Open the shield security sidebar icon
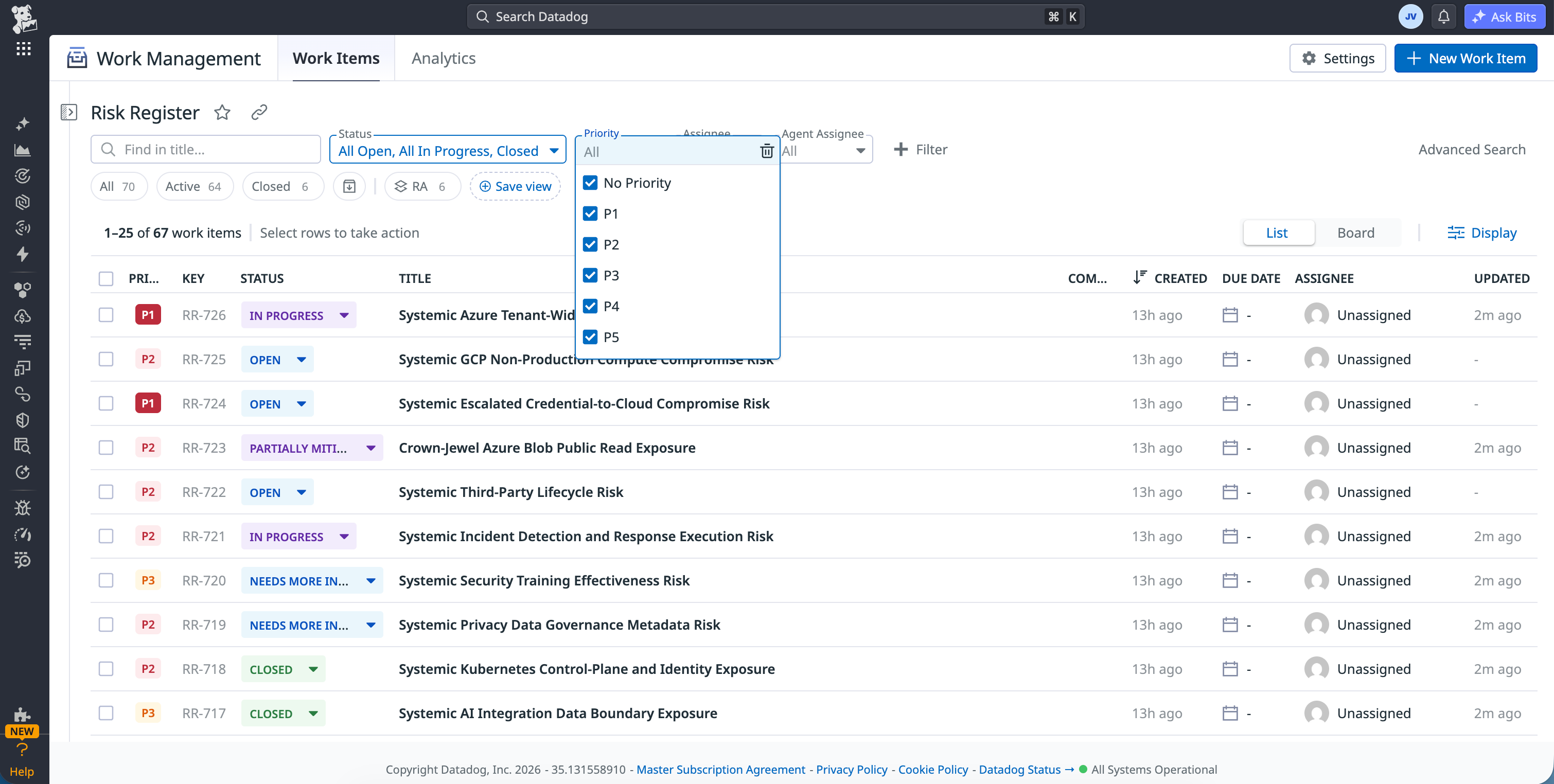The width and height of the screenshot is (1554, 784). [x=23, y=420]
